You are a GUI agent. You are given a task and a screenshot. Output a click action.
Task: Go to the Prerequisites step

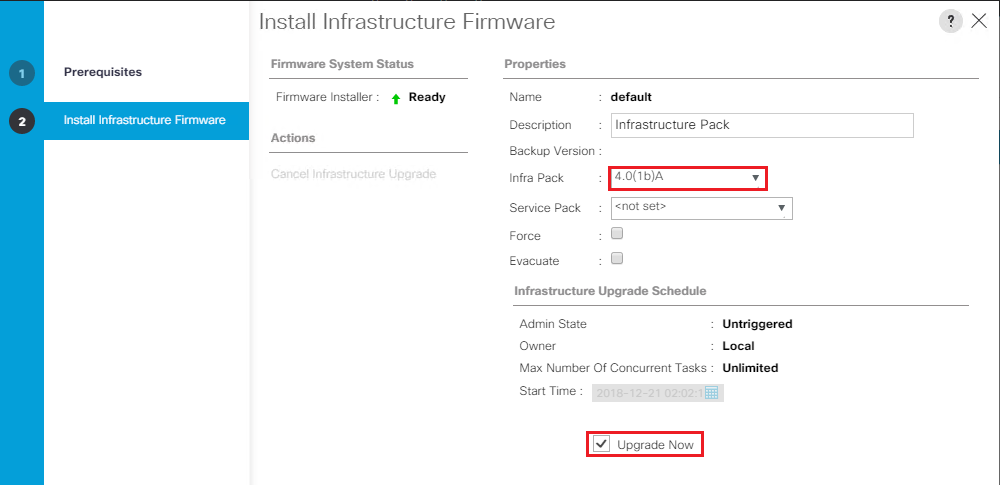[x=103, y=72]
